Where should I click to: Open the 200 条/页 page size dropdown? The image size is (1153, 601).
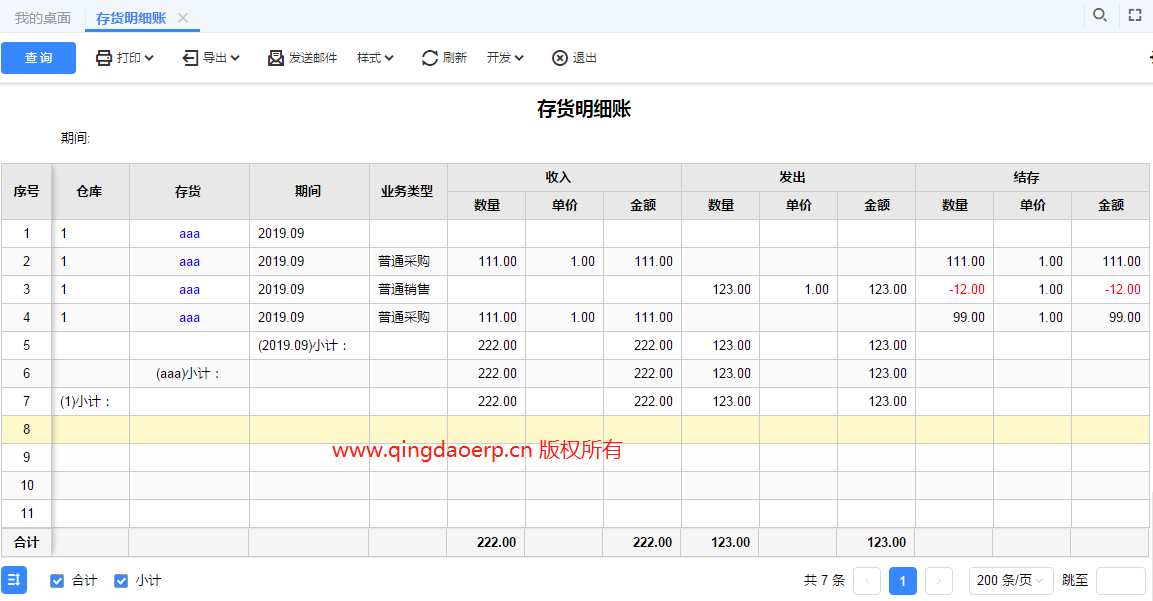(x=1011, y=580)
